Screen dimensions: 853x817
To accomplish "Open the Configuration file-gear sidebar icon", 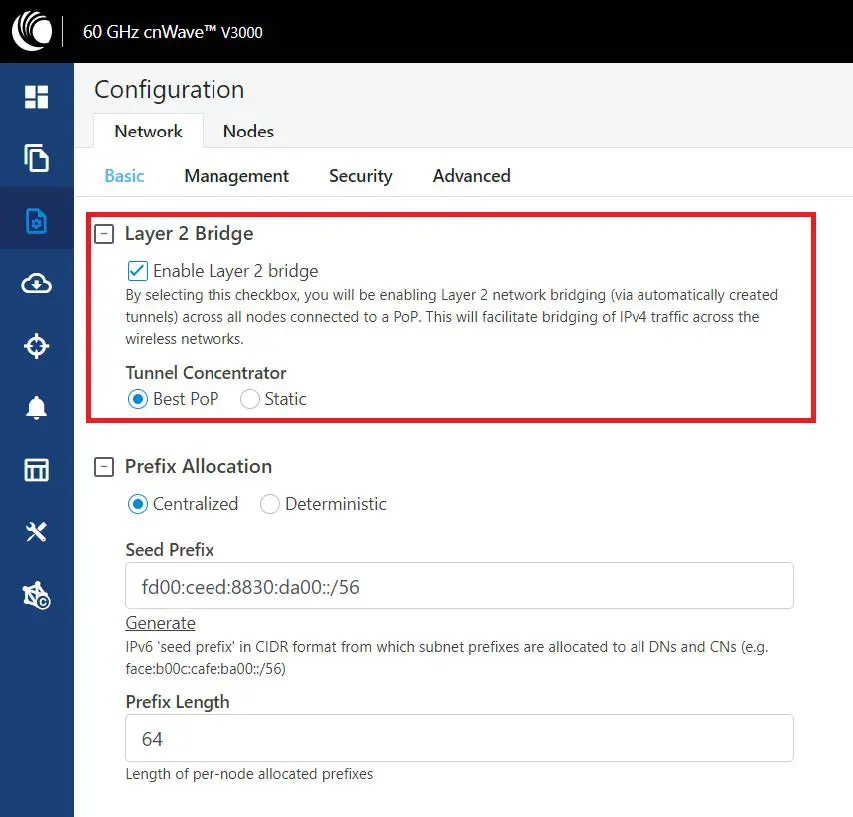I will [37, 221].
